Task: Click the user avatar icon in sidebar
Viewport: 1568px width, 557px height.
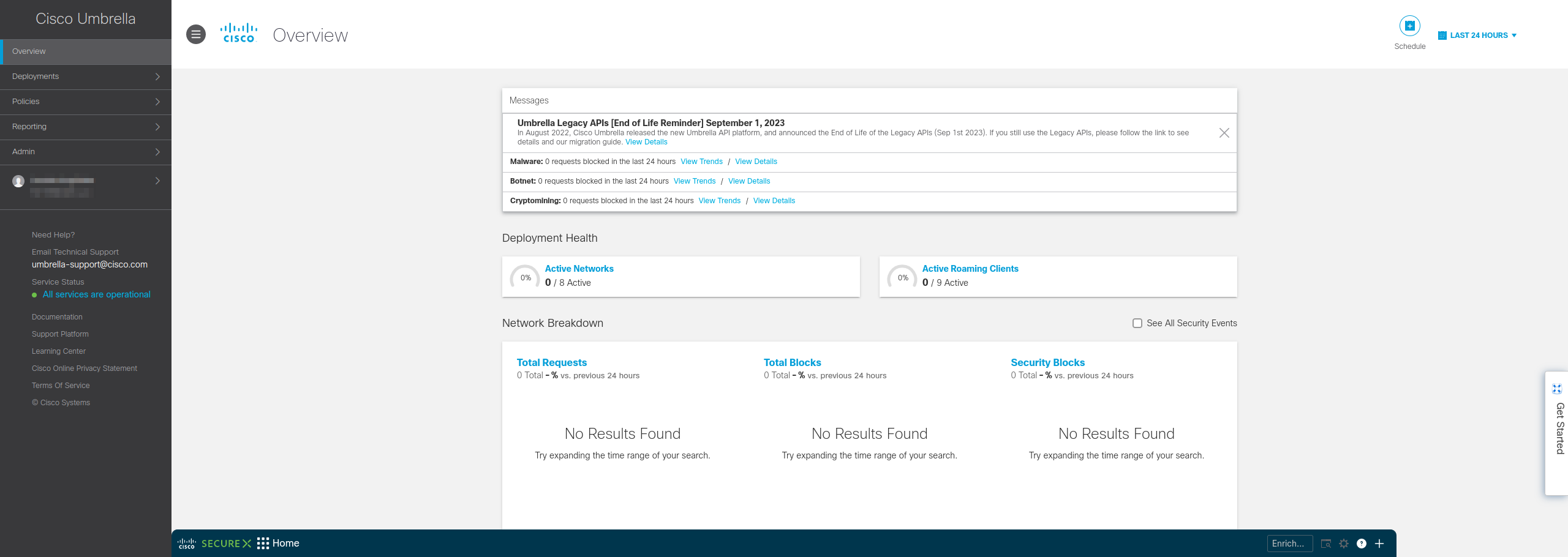Action: click(19, 181)
